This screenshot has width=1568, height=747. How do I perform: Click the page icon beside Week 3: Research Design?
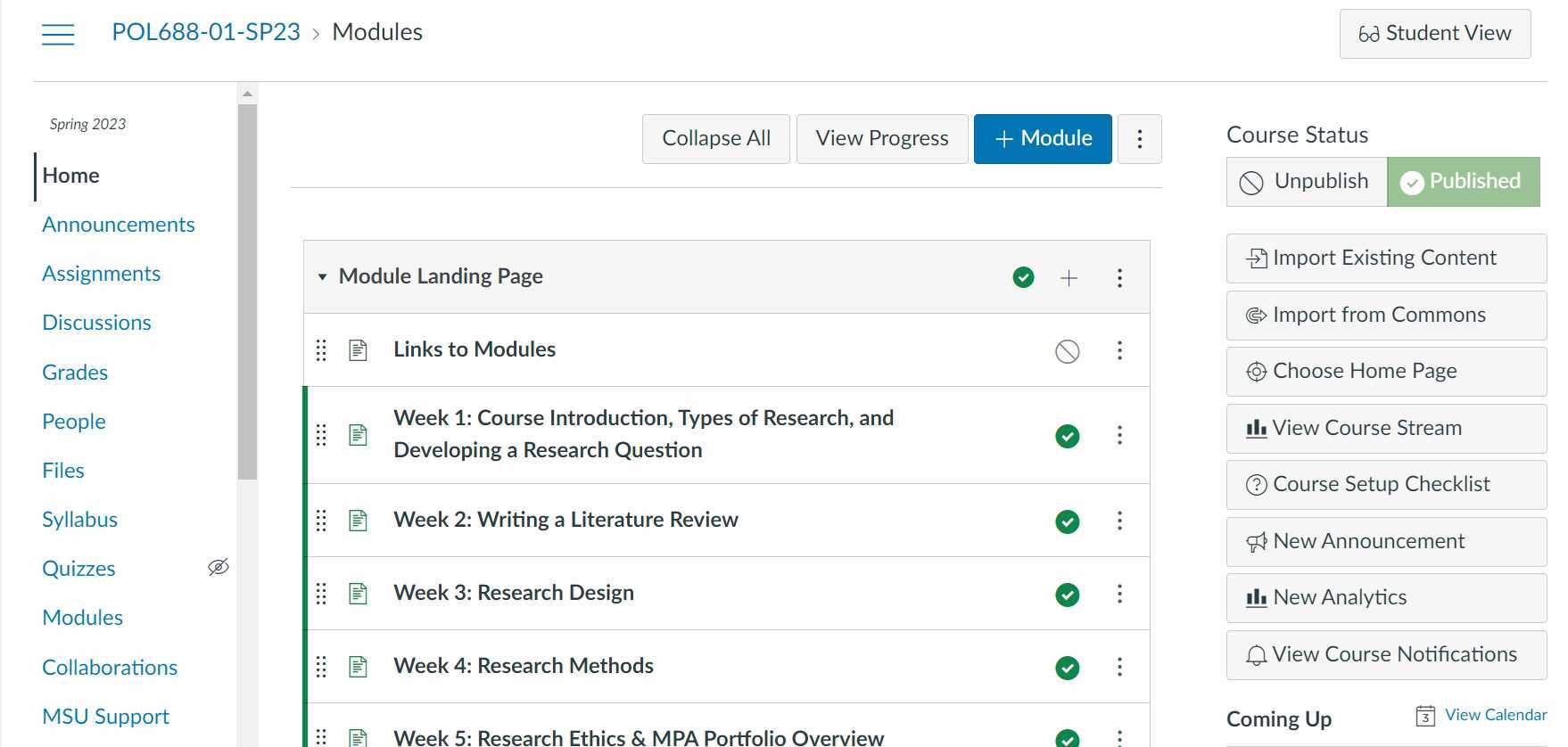(358, 594)
